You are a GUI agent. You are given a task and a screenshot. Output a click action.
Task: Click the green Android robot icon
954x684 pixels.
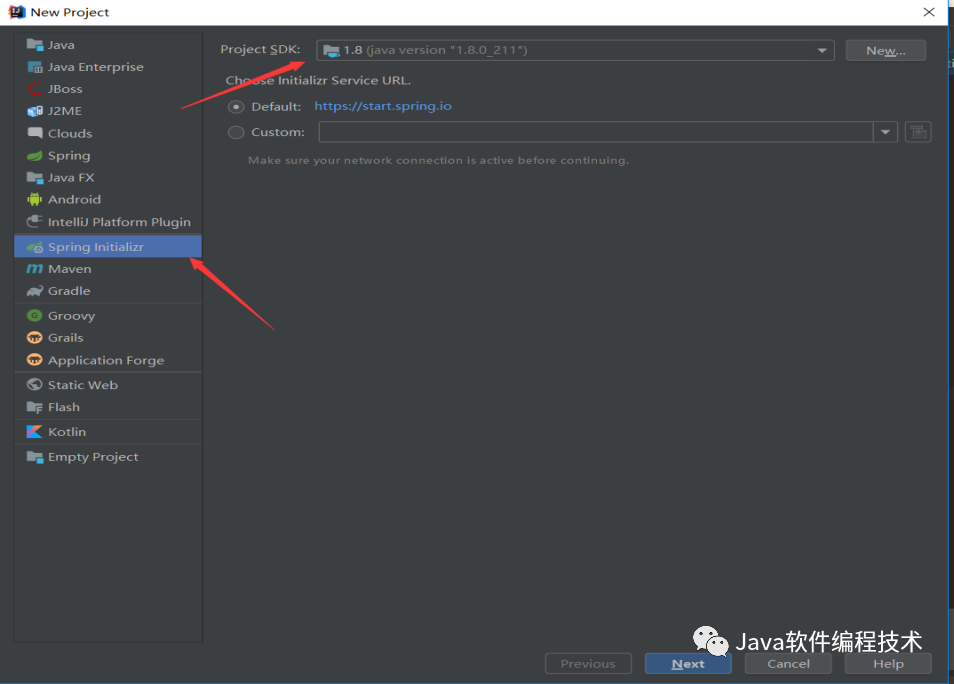tap(35, 200)
